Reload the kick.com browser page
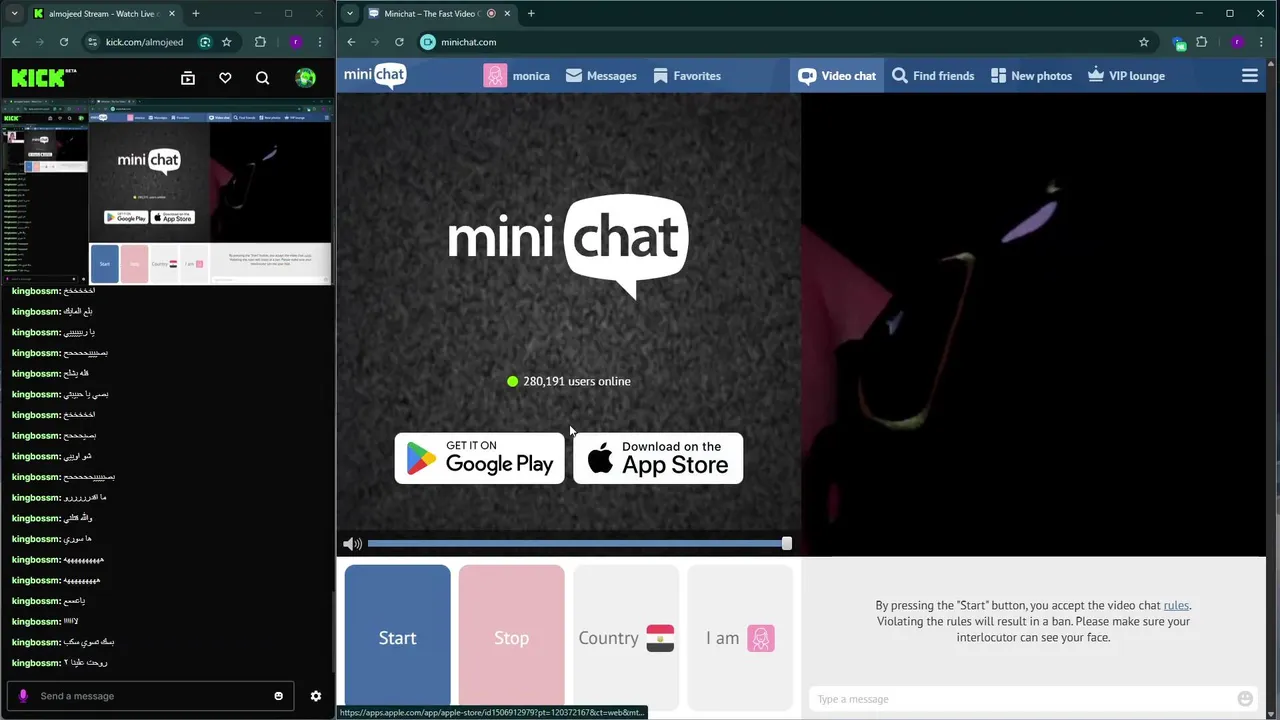Image resolution: width=1280 pixels, height=720 pixels. [x=64, y=42]
